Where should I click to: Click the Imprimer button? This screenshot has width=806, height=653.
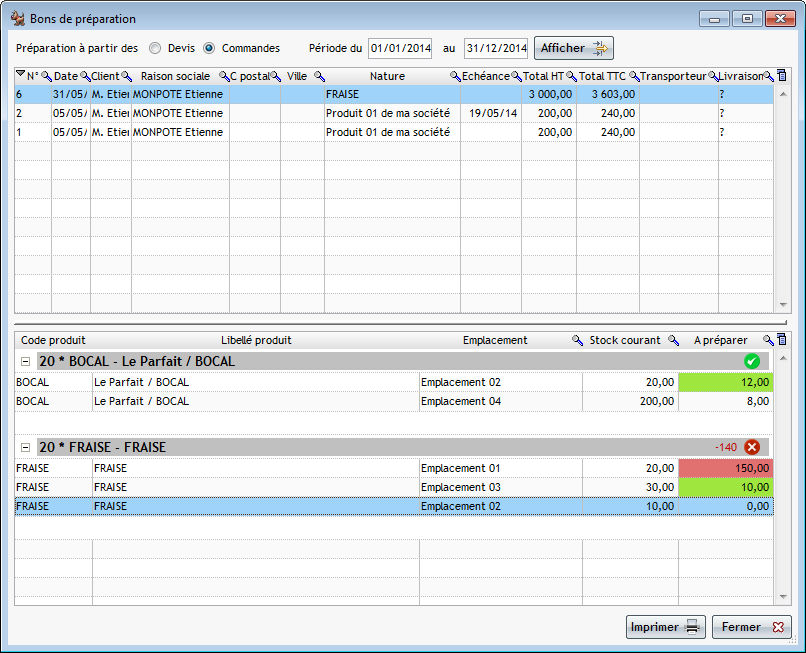click(x=665, y=627)
